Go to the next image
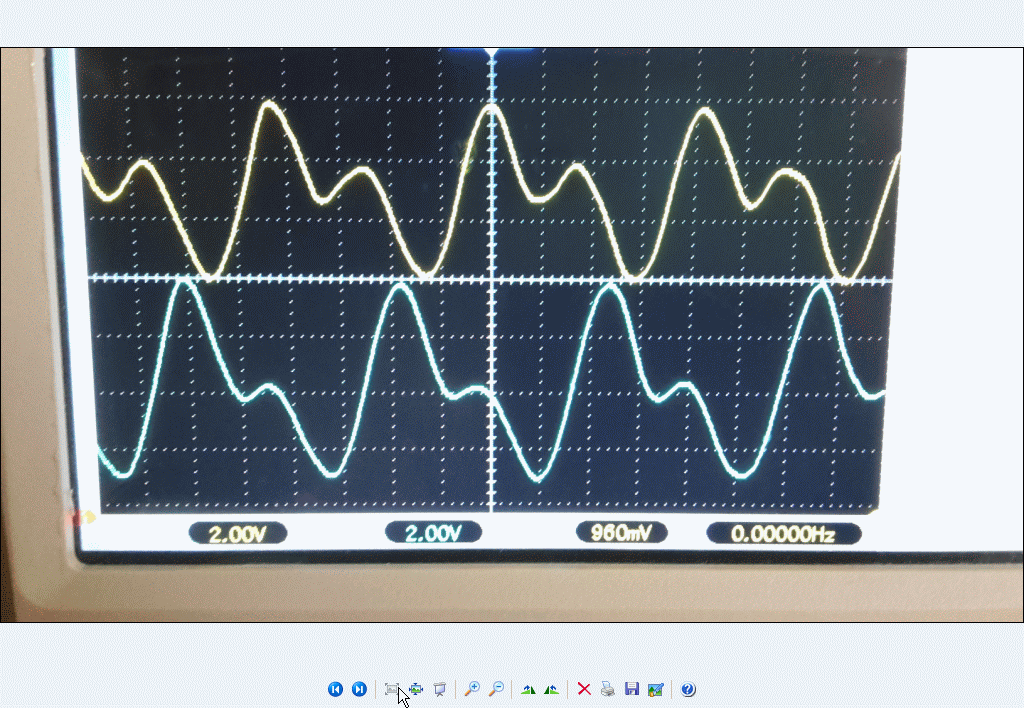The height and width of the screenshot is (708, 1024). (359, 689)
